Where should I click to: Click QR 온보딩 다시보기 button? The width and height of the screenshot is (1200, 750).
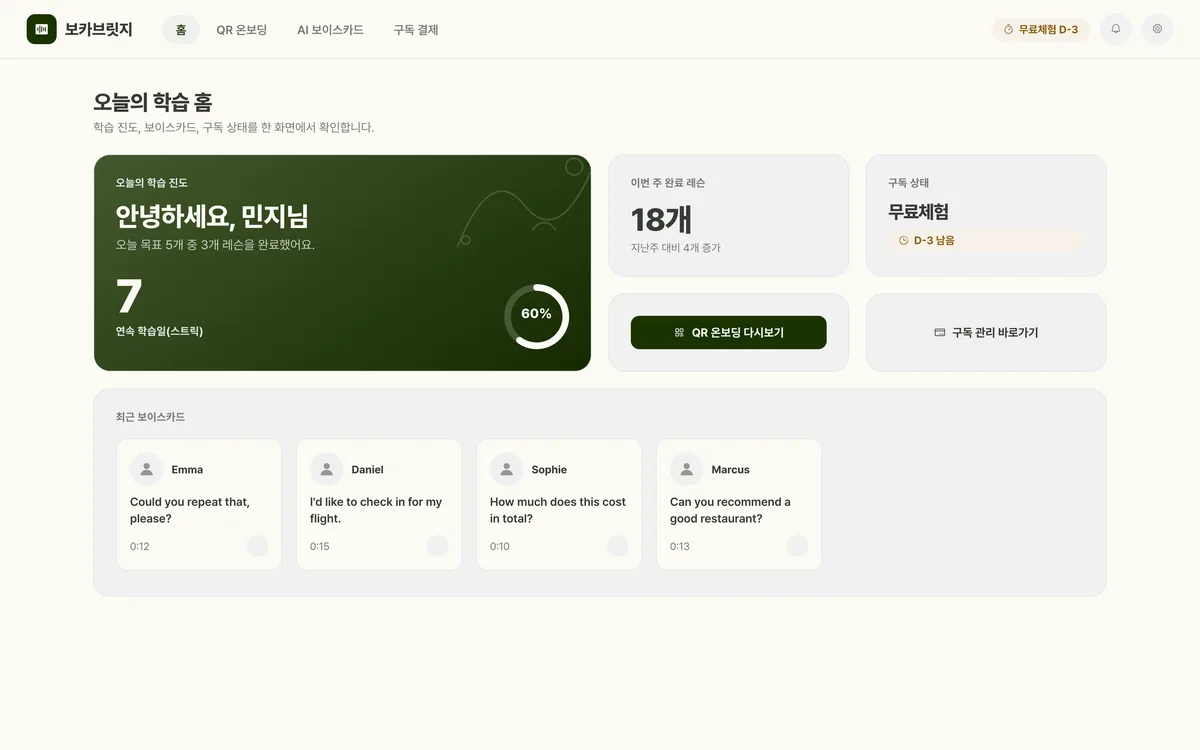729,332
